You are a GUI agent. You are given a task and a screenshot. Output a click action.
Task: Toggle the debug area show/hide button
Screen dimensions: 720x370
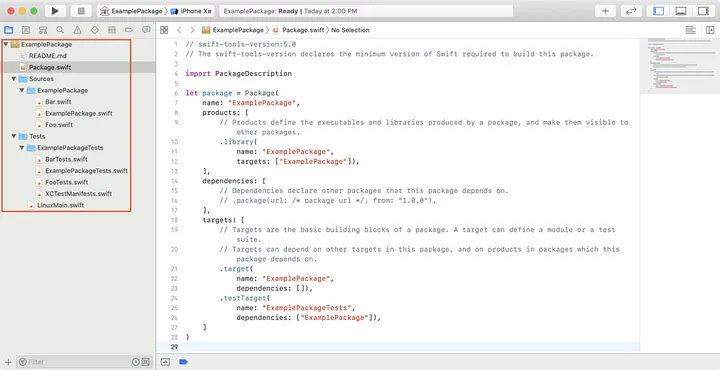[165, 362]
